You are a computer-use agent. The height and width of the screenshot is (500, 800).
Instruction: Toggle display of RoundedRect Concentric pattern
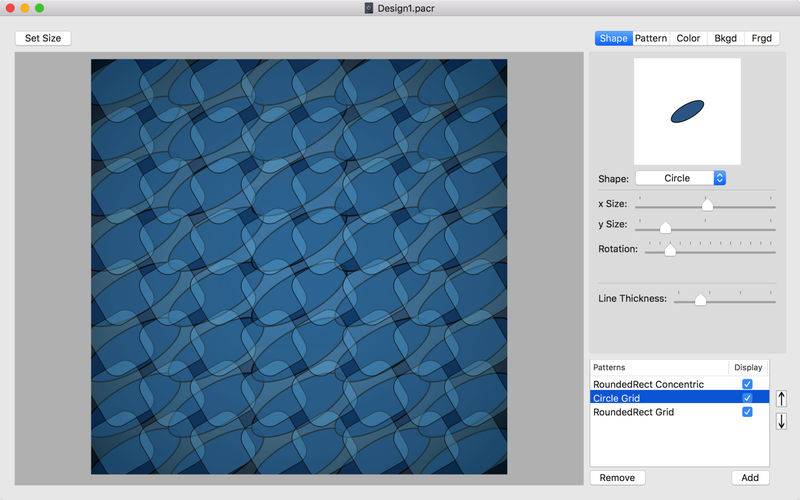pos(747,384)
